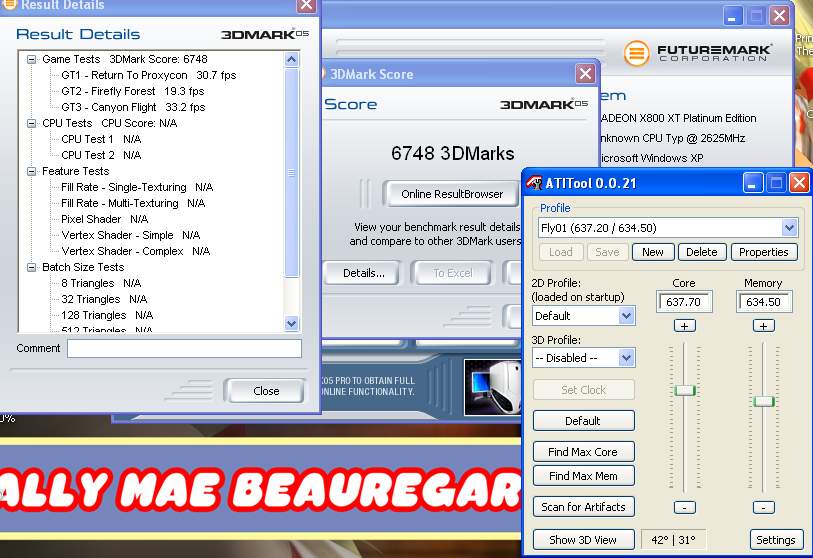Screen dimensions: 813x558
Task: Open profile Properties in ATITool
Action: 764,252
